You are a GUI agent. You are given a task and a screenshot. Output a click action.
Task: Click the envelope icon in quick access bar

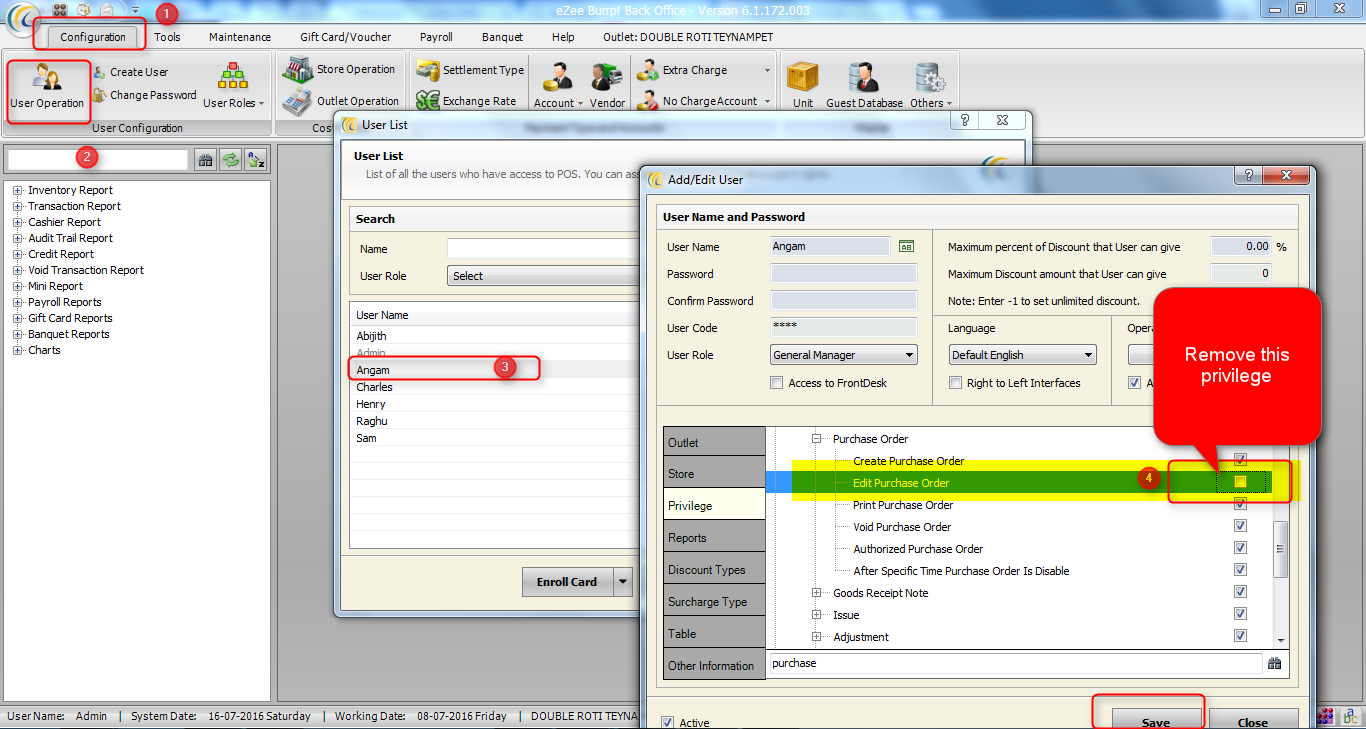click(x=106, y=9)
